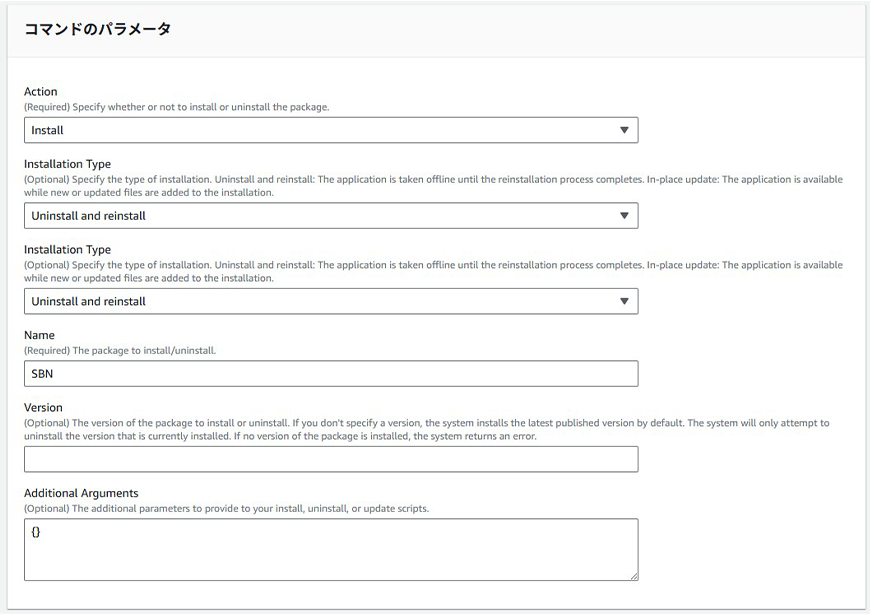The width and height of the screenshot is (870, 614).
Task: Click the arrow on the second Installation Type dropdown
Action: pos(624,301)
